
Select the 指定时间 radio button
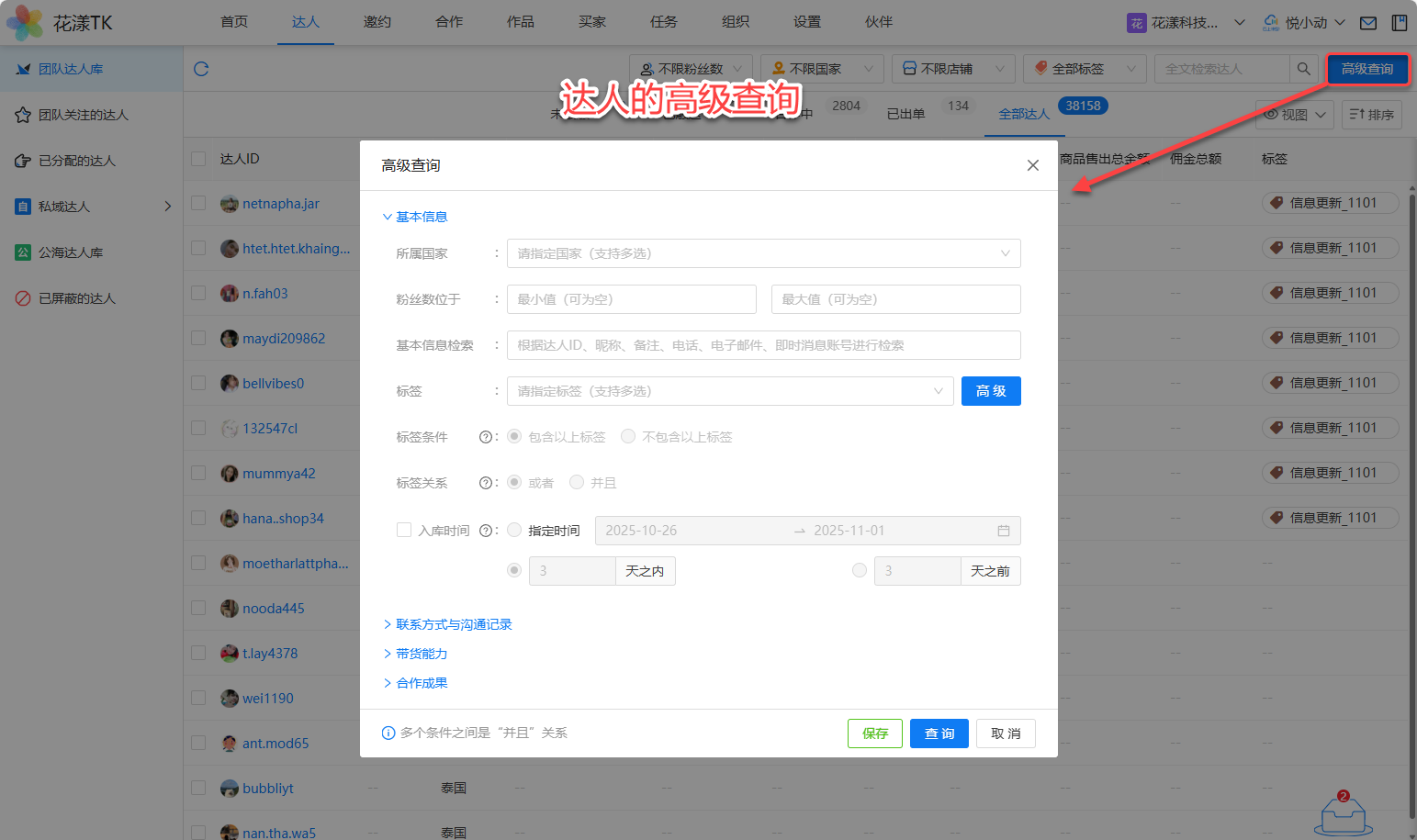point(514,530)
